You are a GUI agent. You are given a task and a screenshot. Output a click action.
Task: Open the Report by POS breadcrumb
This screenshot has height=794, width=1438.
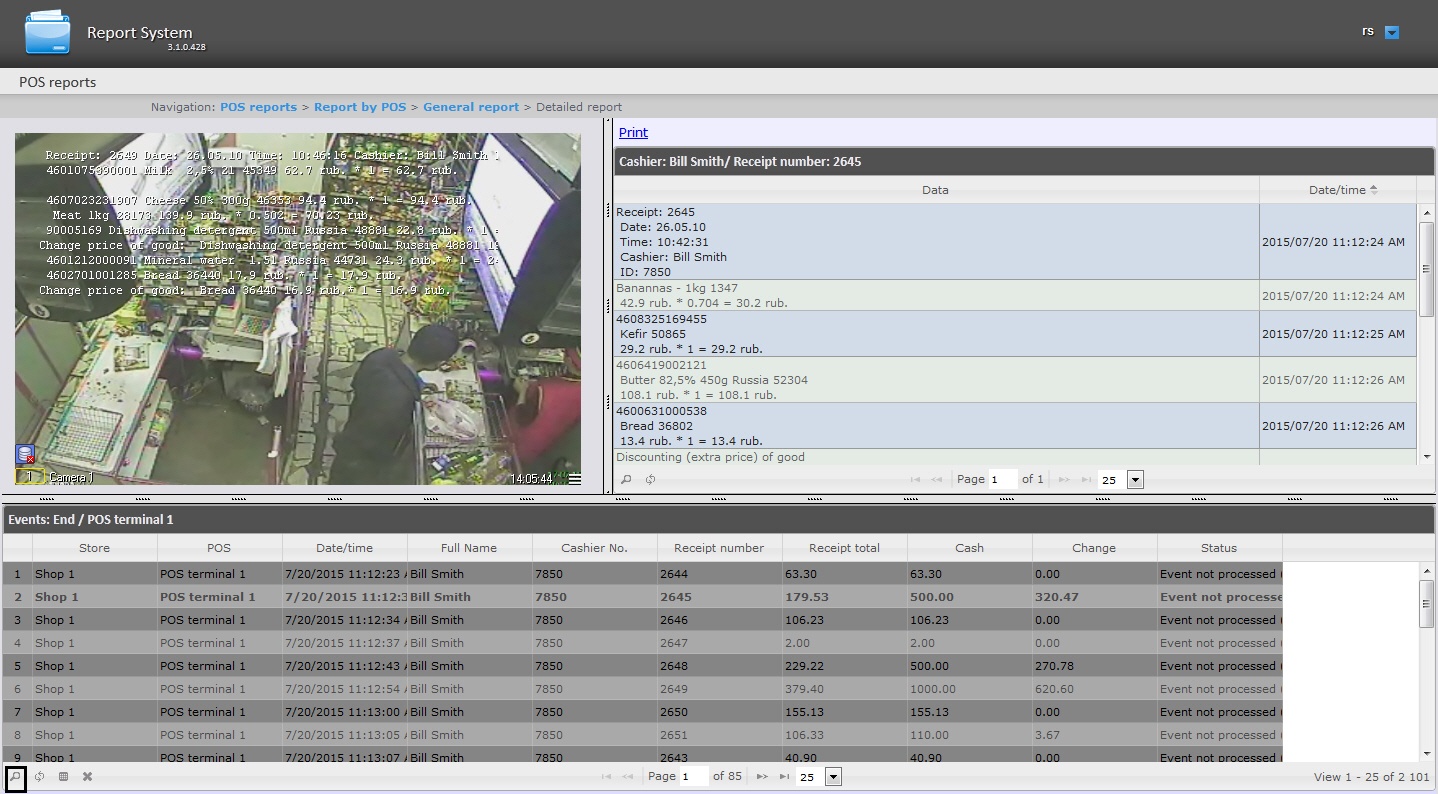(360, 107)
